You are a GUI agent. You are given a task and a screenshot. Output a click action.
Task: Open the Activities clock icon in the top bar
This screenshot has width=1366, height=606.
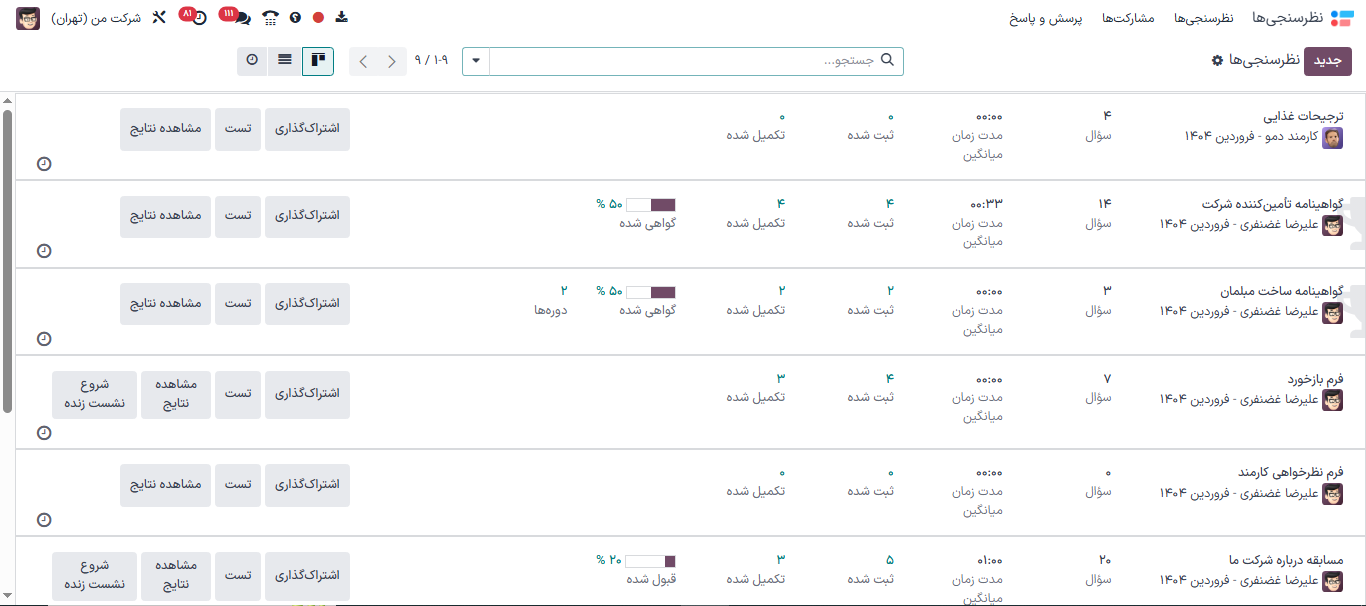(x=198, y=17)
